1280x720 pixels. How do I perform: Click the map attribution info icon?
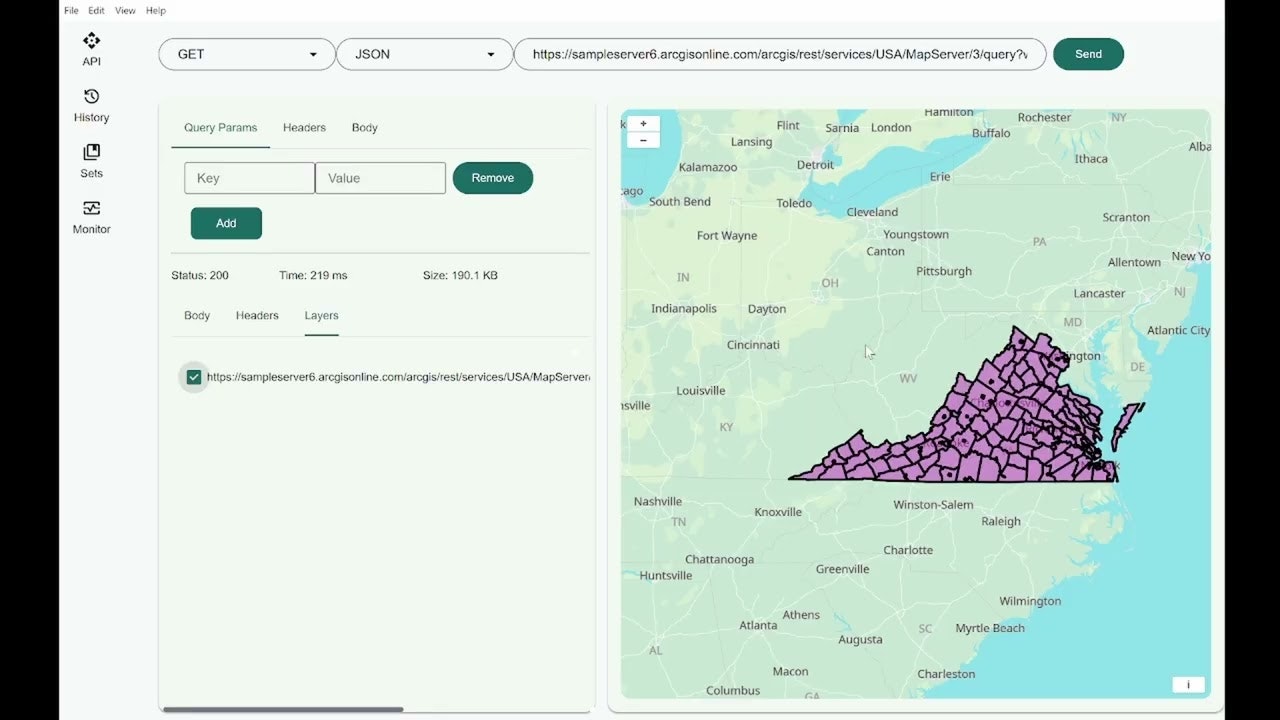click(x=1188, y=685)
